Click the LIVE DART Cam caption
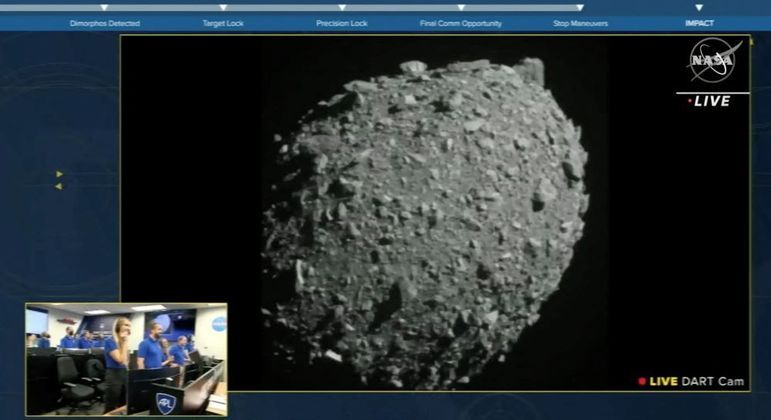This screenshot has width=771, height=420. tap(691, 381)
